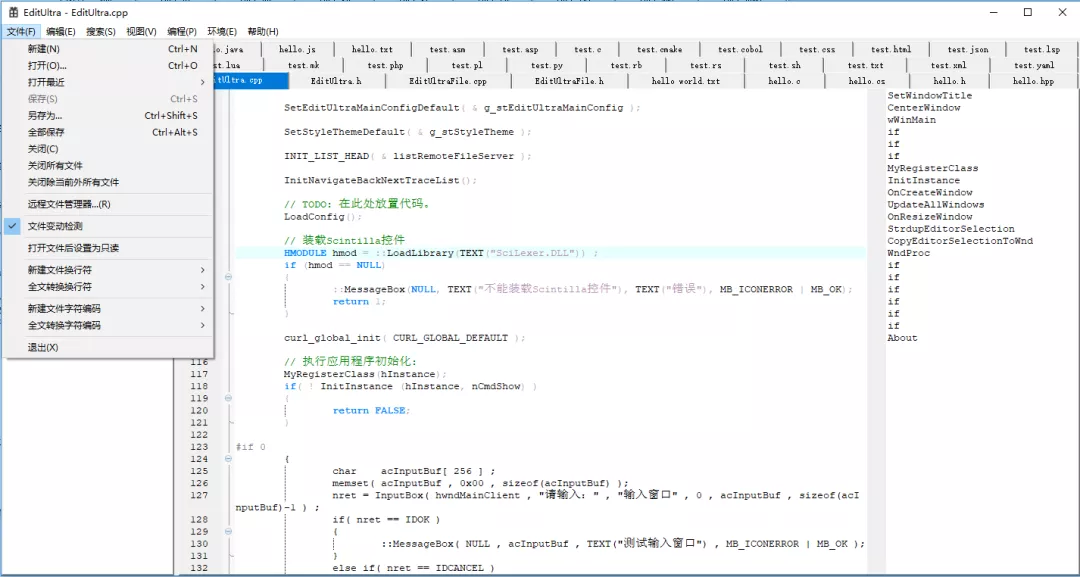Select the test.php tab
Image resolution: width=1080 pixels, height=577 pixels.
click(x=385, y=65)
